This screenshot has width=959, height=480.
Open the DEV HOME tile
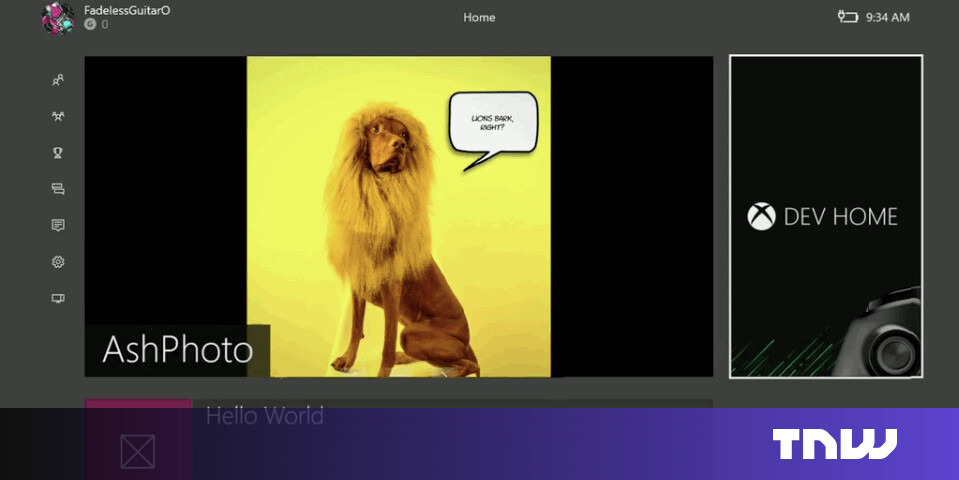826,216
